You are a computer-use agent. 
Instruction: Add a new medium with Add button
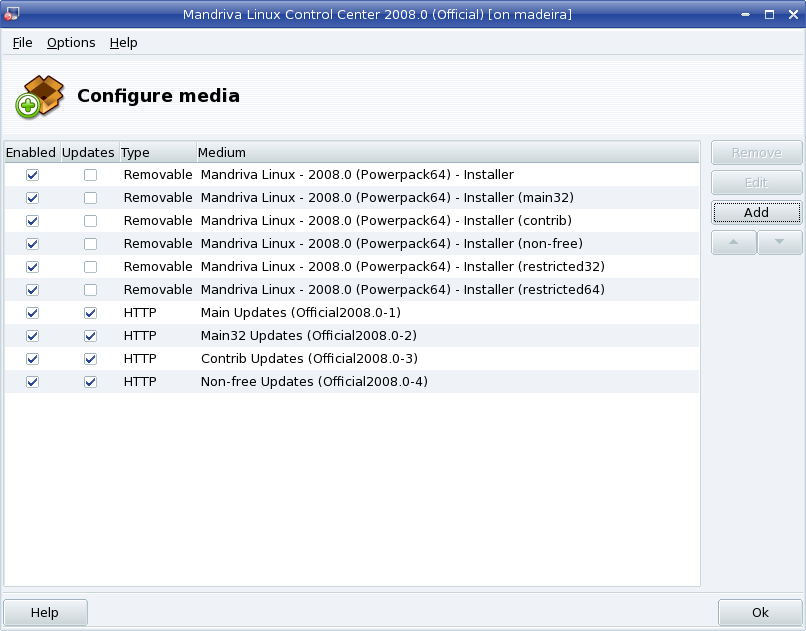[x=757, y=212]
